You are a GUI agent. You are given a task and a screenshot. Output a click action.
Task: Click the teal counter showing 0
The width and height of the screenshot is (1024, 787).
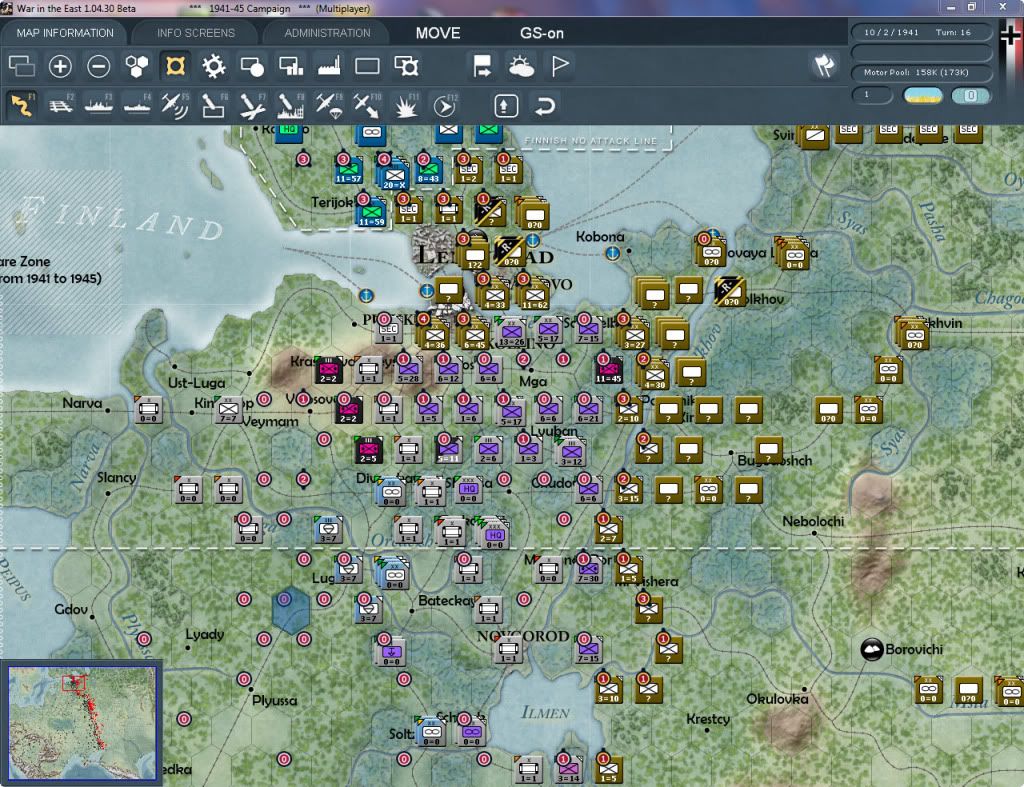970,95
